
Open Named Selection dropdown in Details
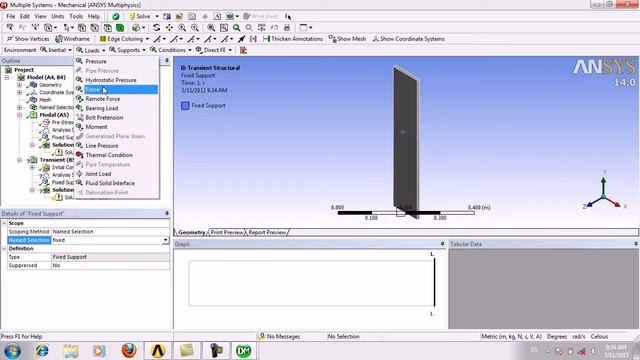click(x=165, y=240)
